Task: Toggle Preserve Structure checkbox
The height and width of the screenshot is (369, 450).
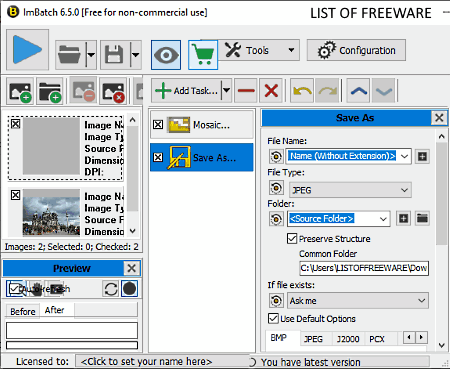Action: (292, 239)
